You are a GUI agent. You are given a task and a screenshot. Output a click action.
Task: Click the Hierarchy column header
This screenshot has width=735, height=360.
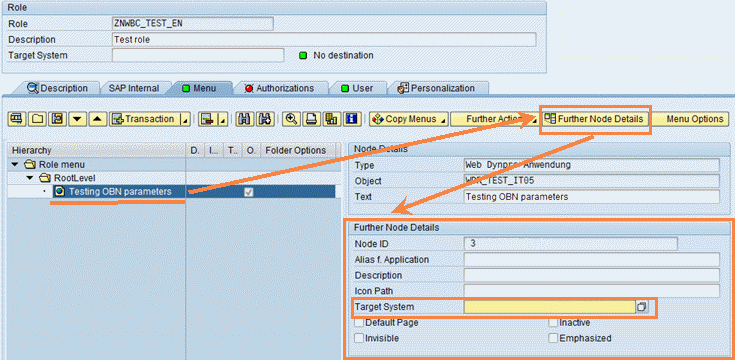tap(97, 150)
